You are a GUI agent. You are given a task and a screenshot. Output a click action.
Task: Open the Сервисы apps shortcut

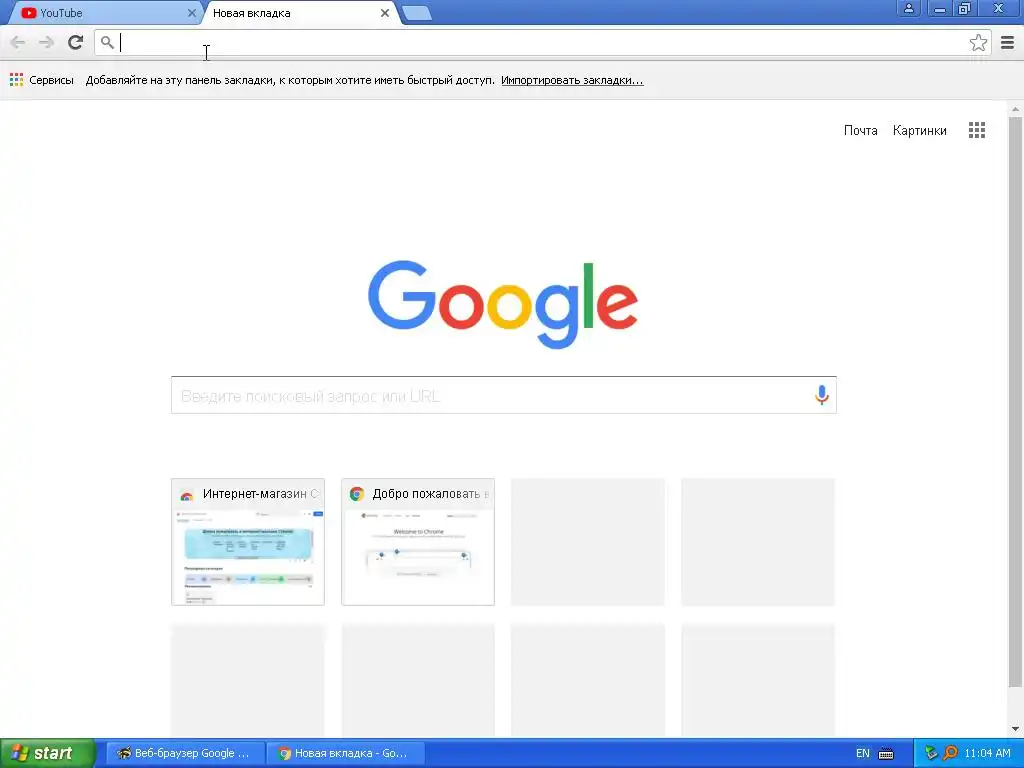42,80
